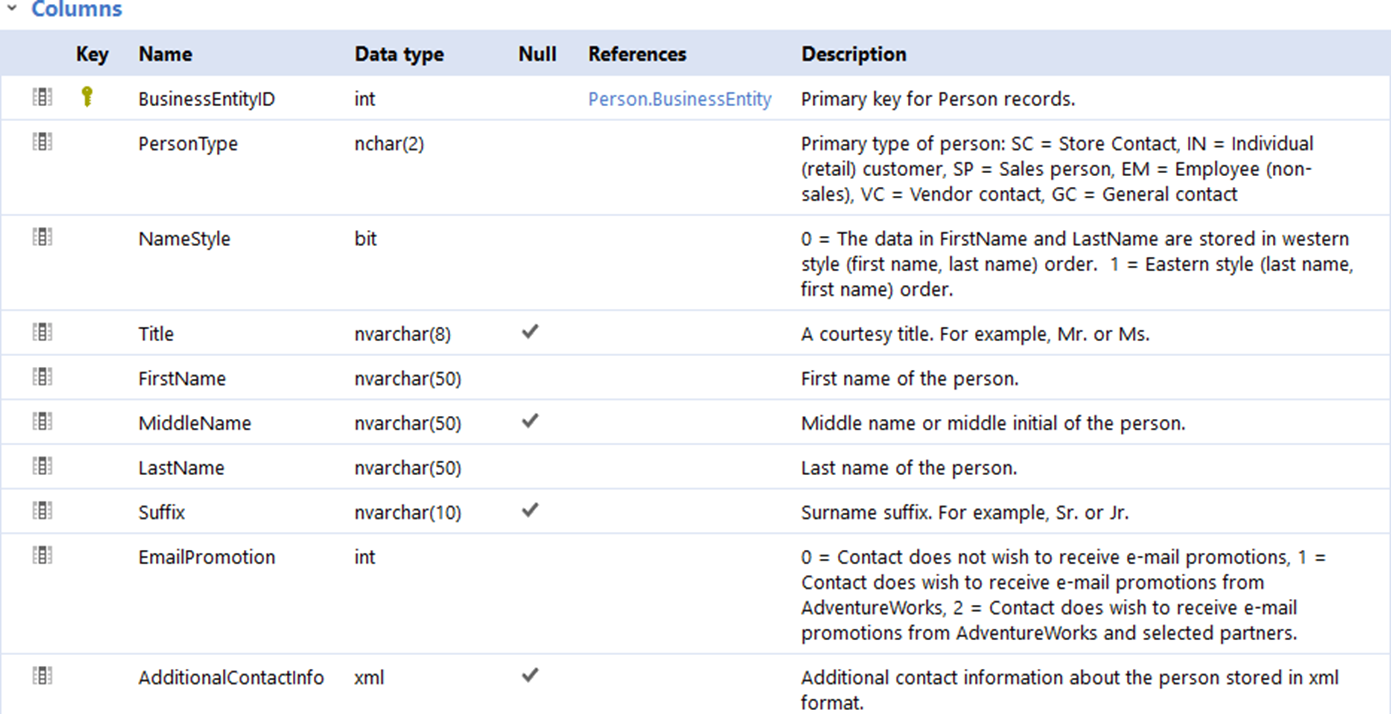Click the column icon beside AdditionalContactInfo
The height and width of the screenshot is (714, 1391).
42,676
